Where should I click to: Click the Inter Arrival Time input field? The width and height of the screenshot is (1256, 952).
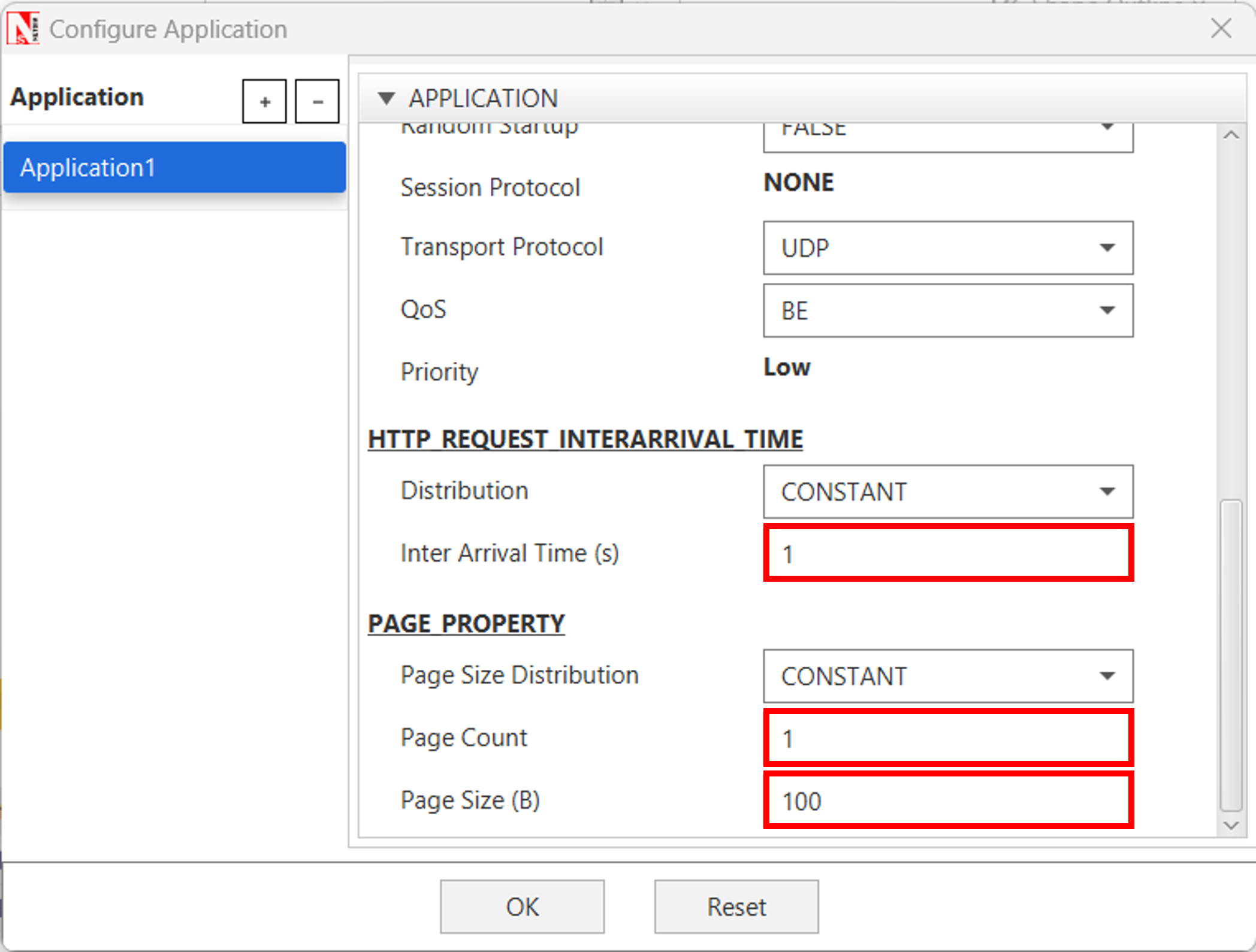pyautogui.click(x=947, y=553)
